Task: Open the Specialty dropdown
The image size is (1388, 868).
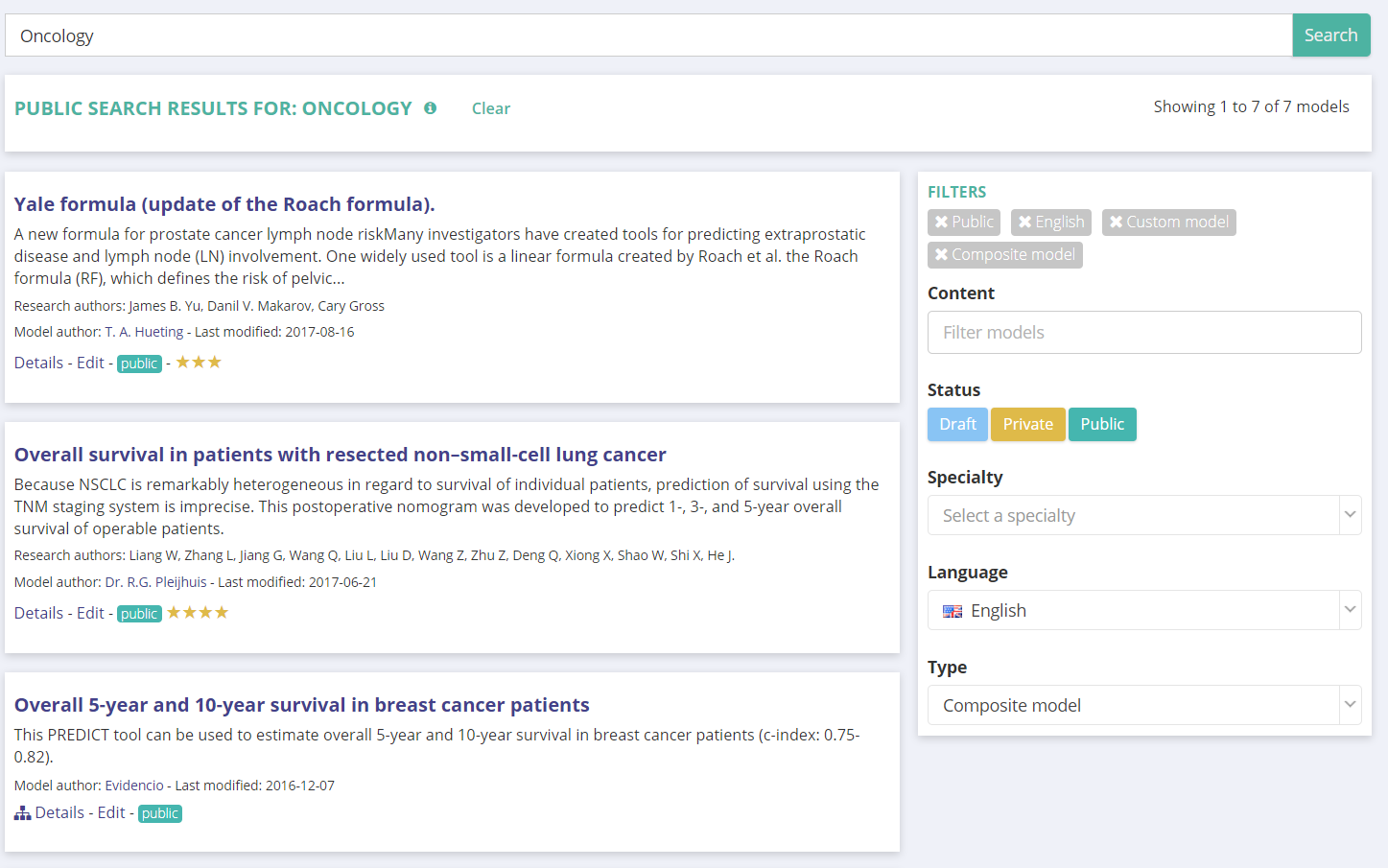Action: click(1143, 516)
